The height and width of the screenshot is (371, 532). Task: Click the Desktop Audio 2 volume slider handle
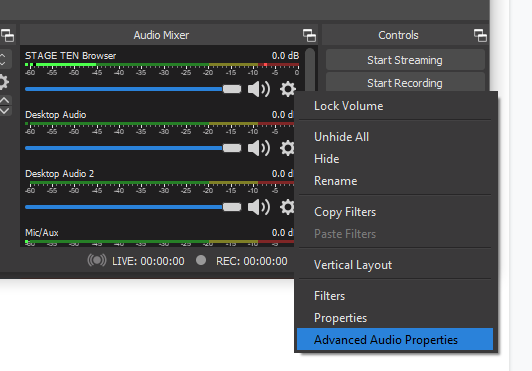pyautogui.click(x=232, y=207)
